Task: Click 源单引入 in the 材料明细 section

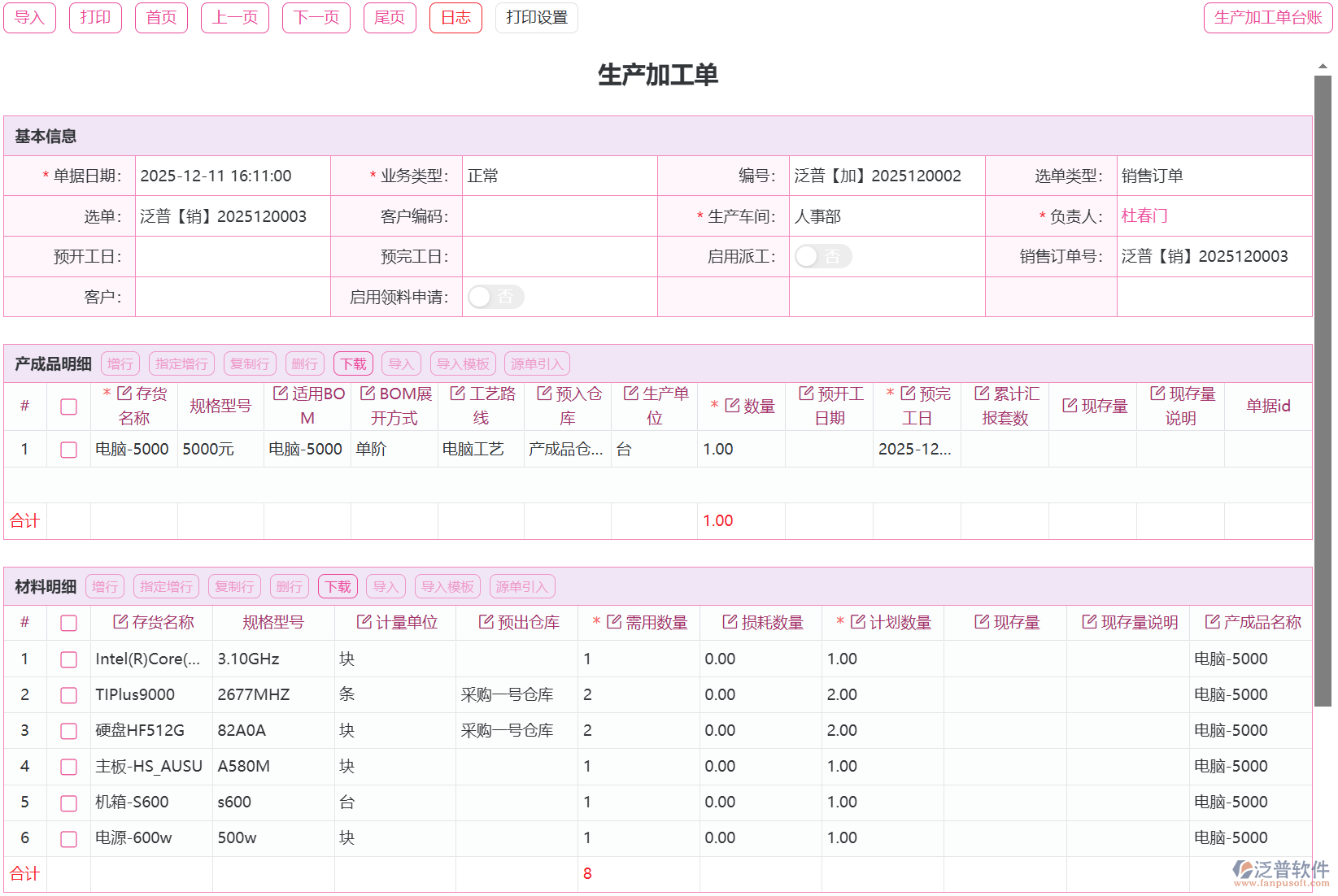Action: pos(522,585)
